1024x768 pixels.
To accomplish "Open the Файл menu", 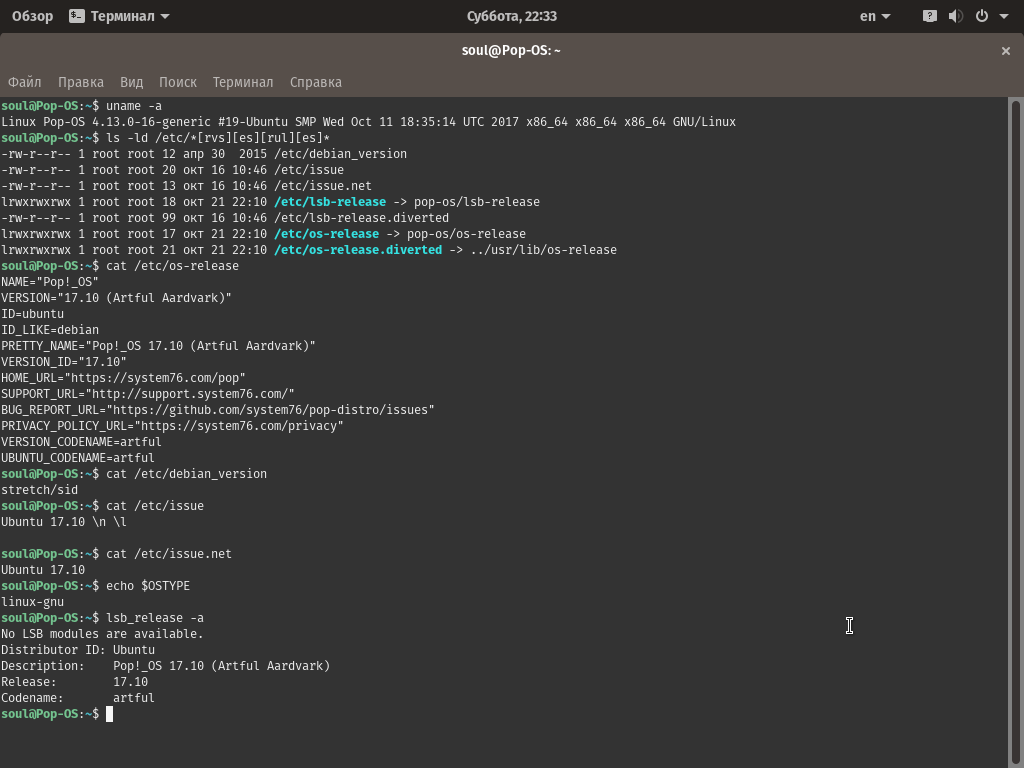I will [25, 82].
